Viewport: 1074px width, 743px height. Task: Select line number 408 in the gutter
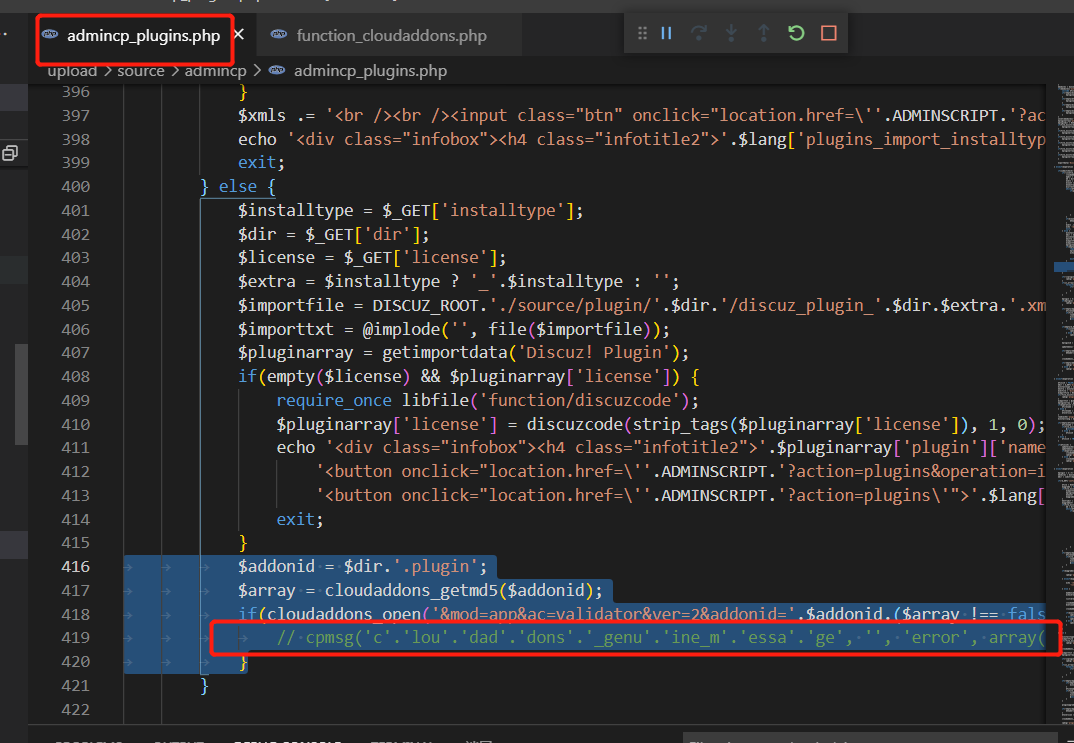(x=75, y=377)
